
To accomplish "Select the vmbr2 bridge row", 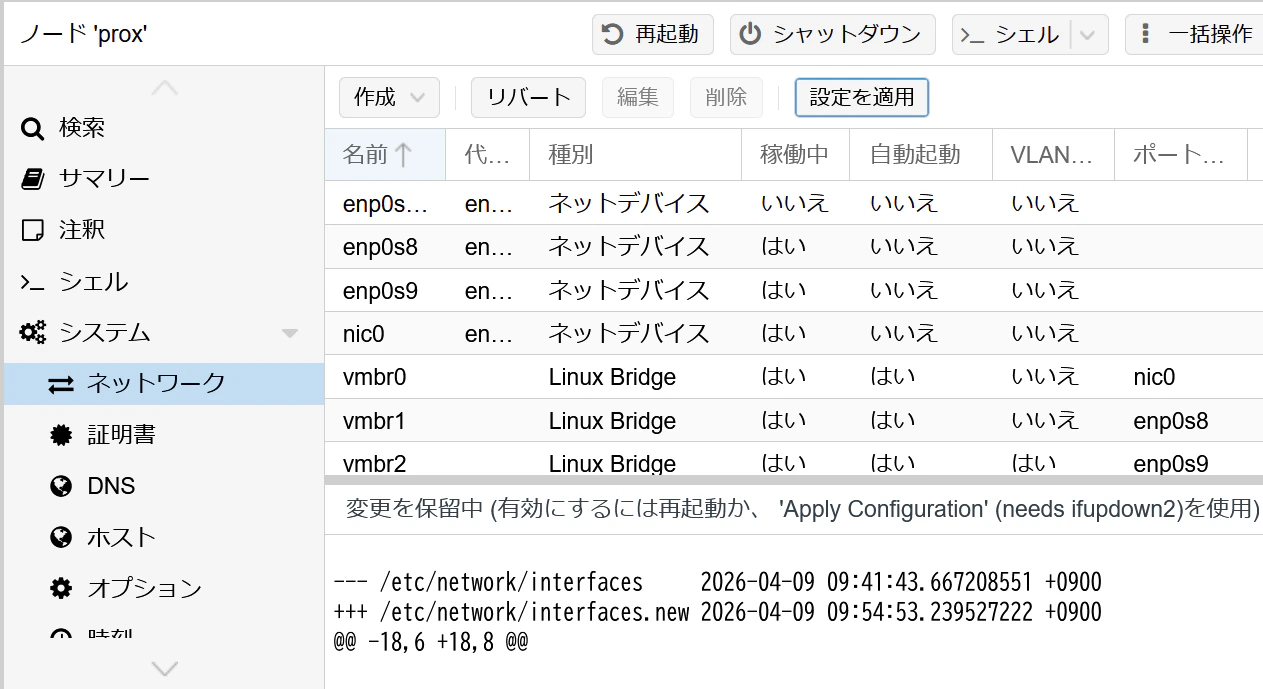I will tap(794, 459).
